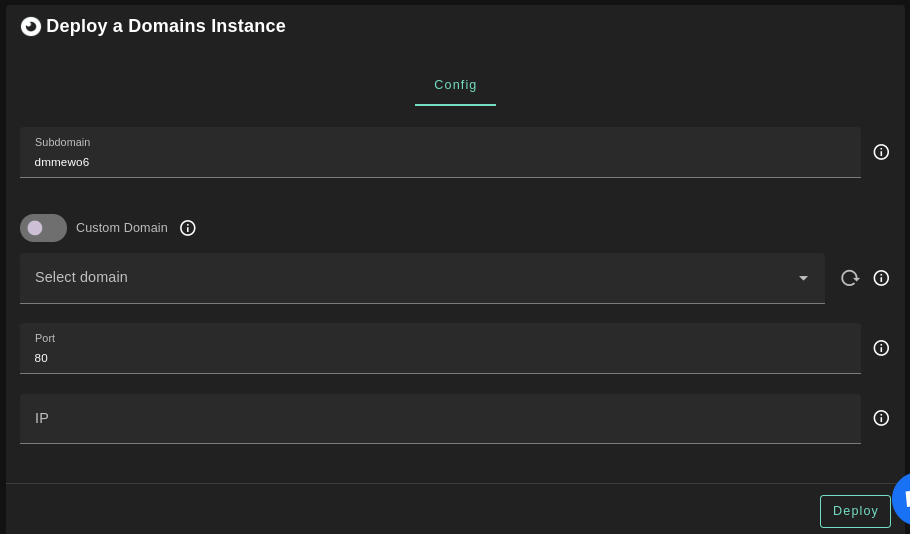
Task: Switch to the Config tab
Action: 455,85
